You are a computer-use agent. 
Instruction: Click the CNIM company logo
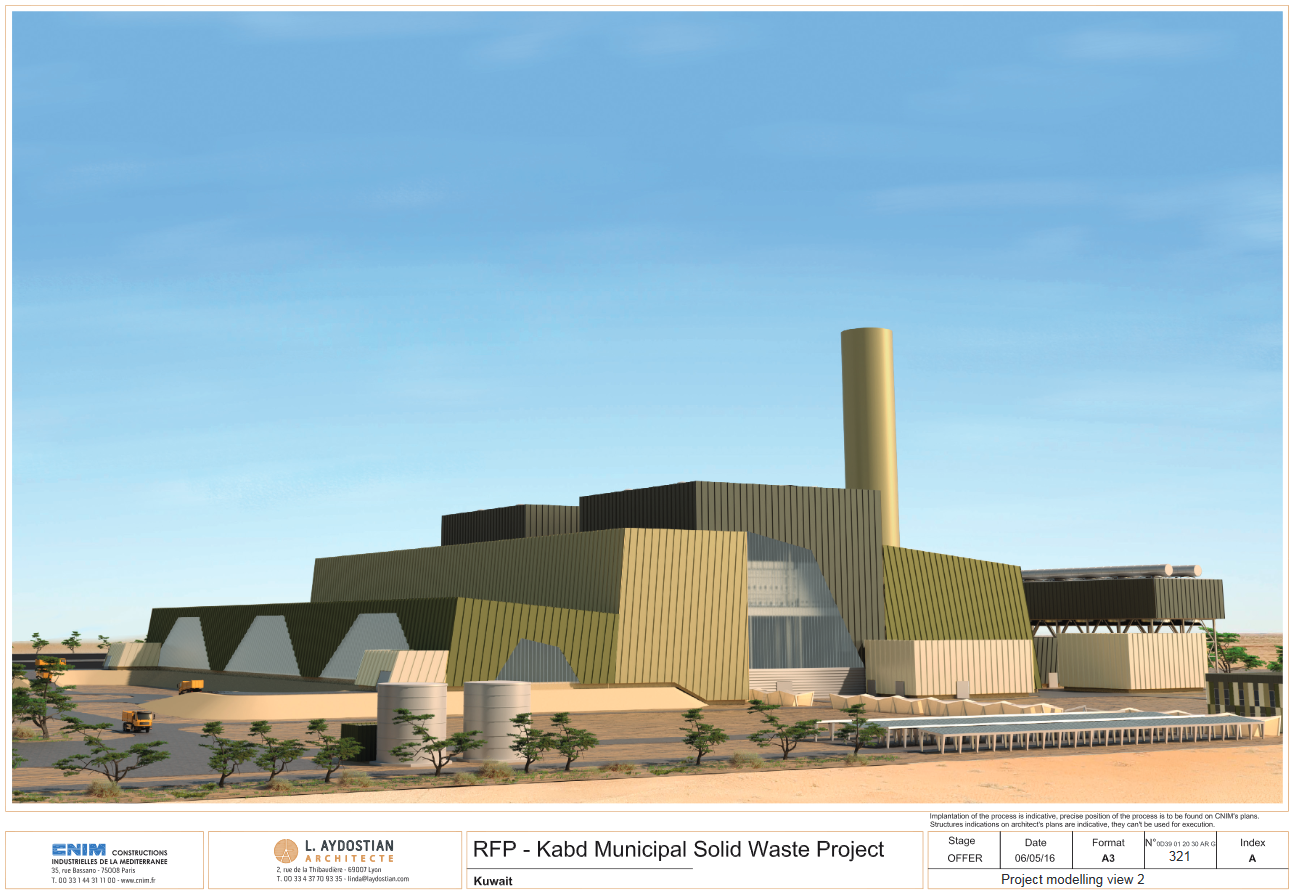point(79,850)
